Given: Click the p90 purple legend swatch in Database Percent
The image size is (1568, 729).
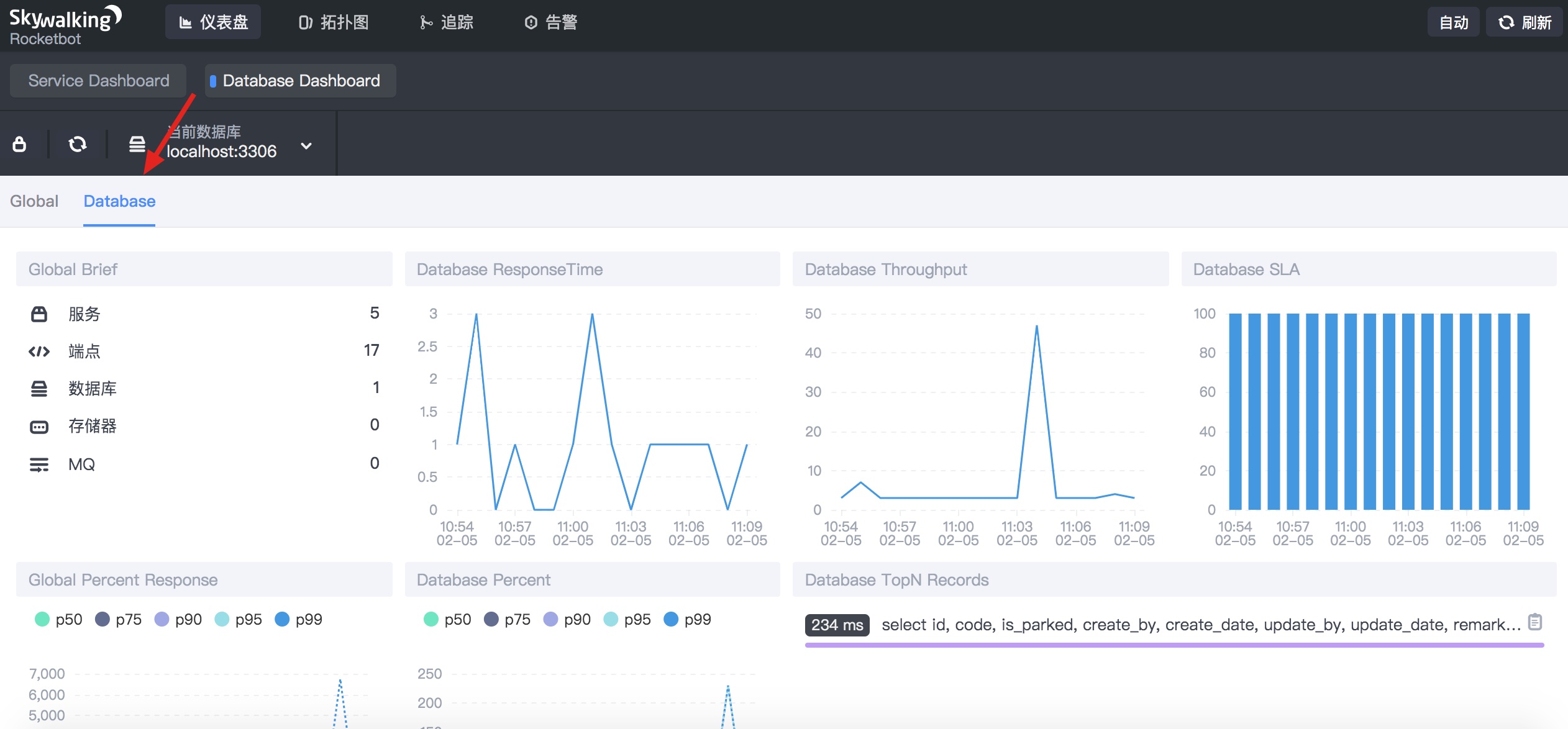Looking at the screenshot, I should (550, 619).
